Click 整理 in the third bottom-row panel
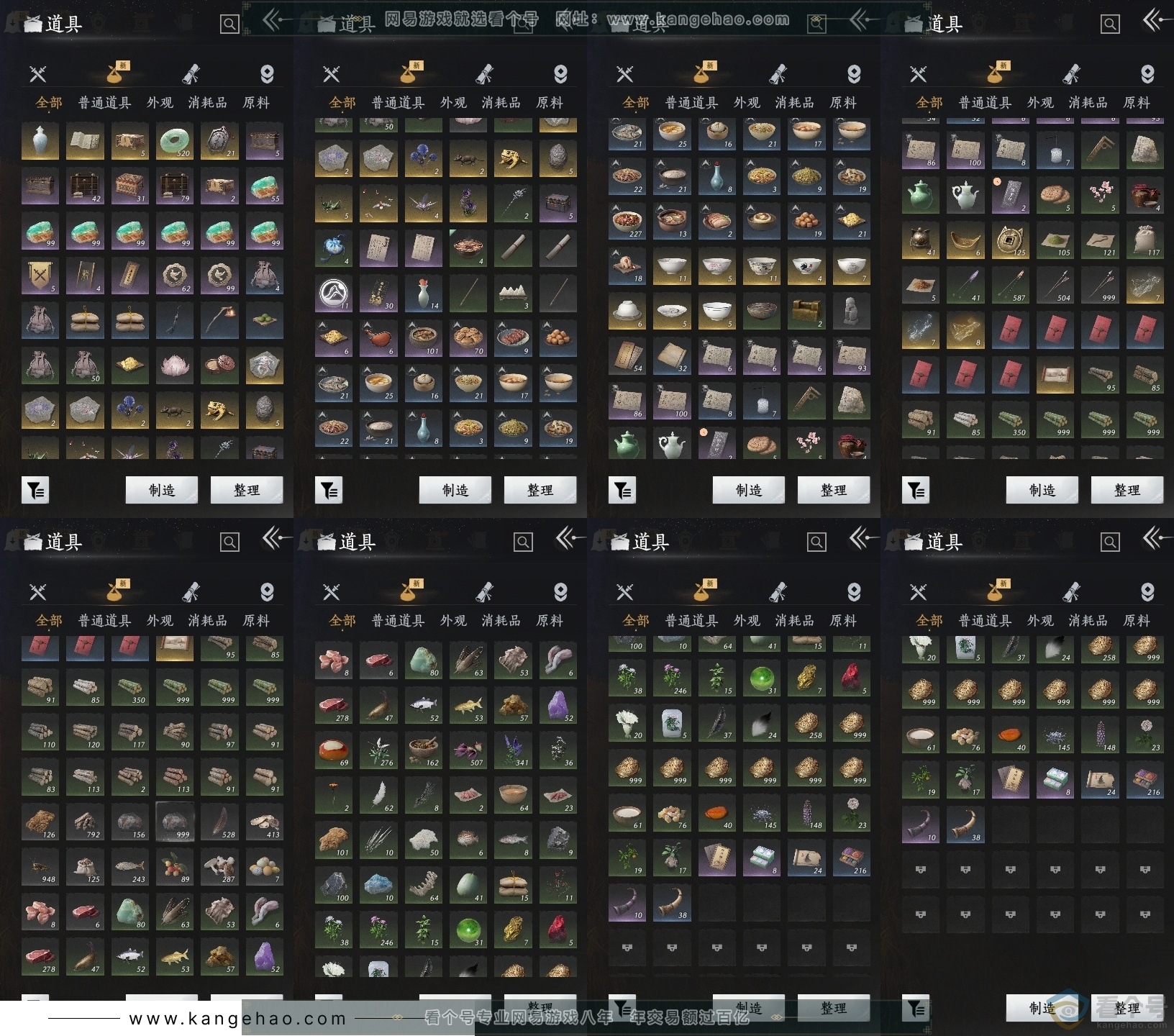 [834, 1008]
